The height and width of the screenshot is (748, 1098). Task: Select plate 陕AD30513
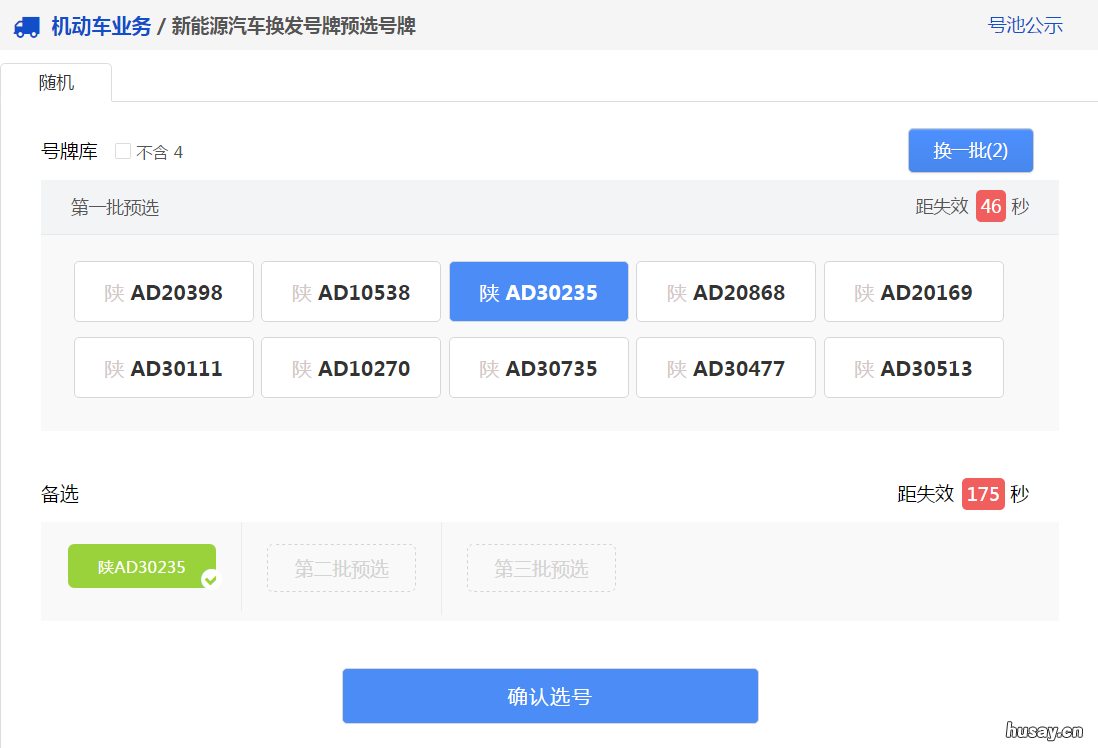click(913, 367)
